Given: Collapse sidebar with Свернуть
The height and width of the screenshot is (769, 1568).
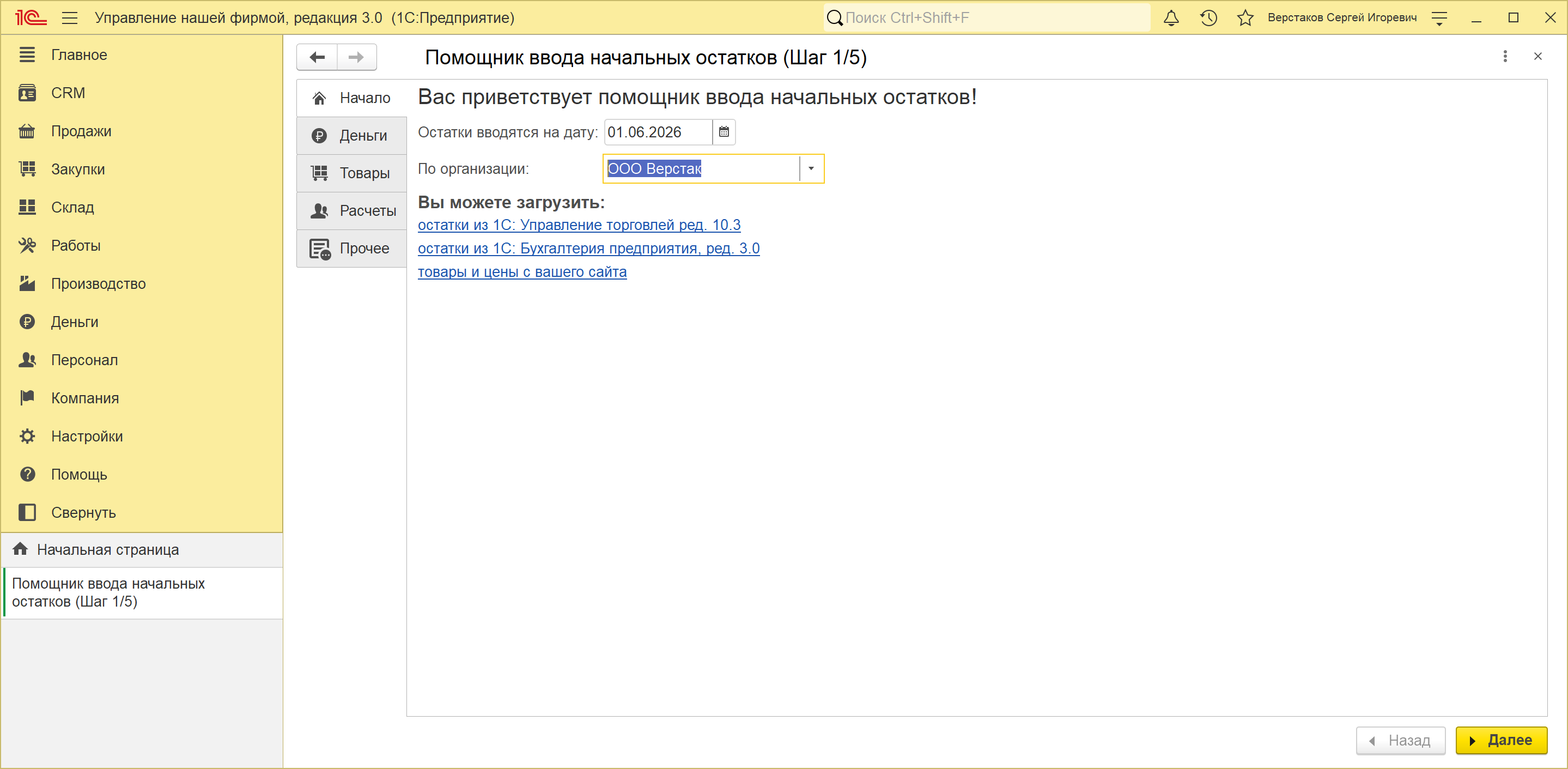Looking at the screenshot, I should pos(142,513).
